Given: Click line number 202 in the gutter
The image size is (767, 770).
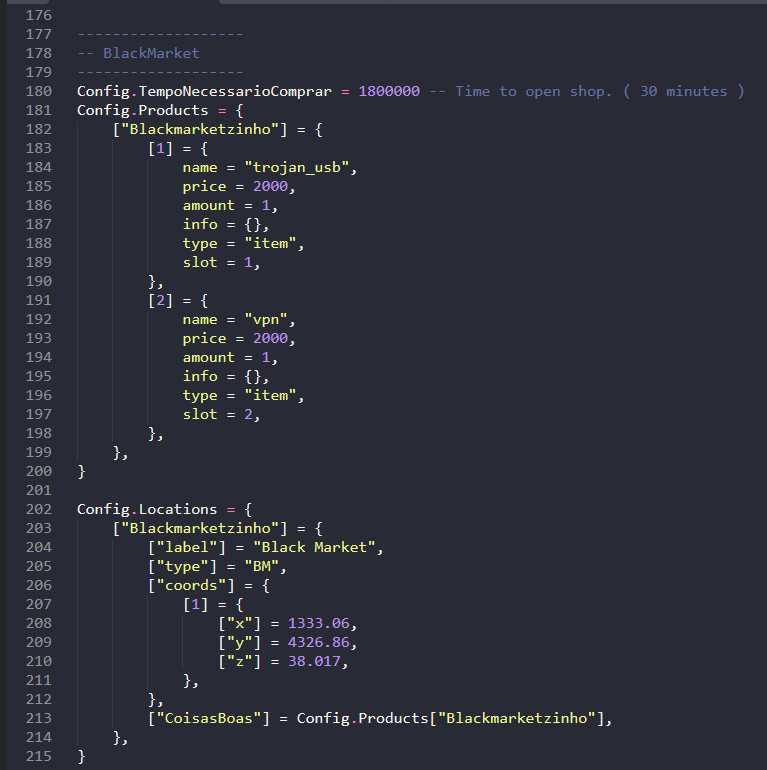Looking at the screenshot, I should coord(39,509).
